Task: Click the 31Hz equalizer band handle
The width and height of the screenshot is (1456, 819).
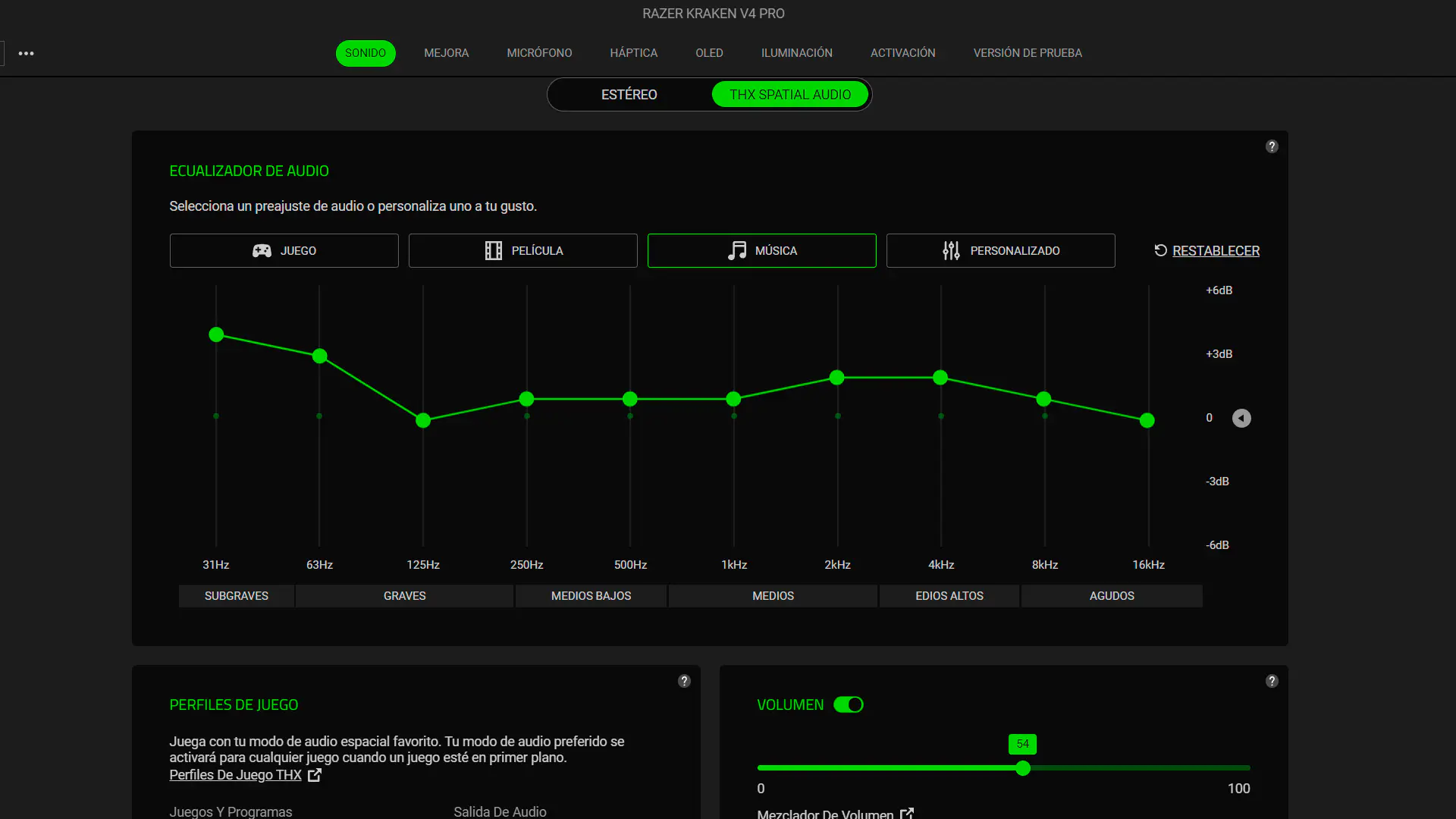Action: (x=216, y=334)
